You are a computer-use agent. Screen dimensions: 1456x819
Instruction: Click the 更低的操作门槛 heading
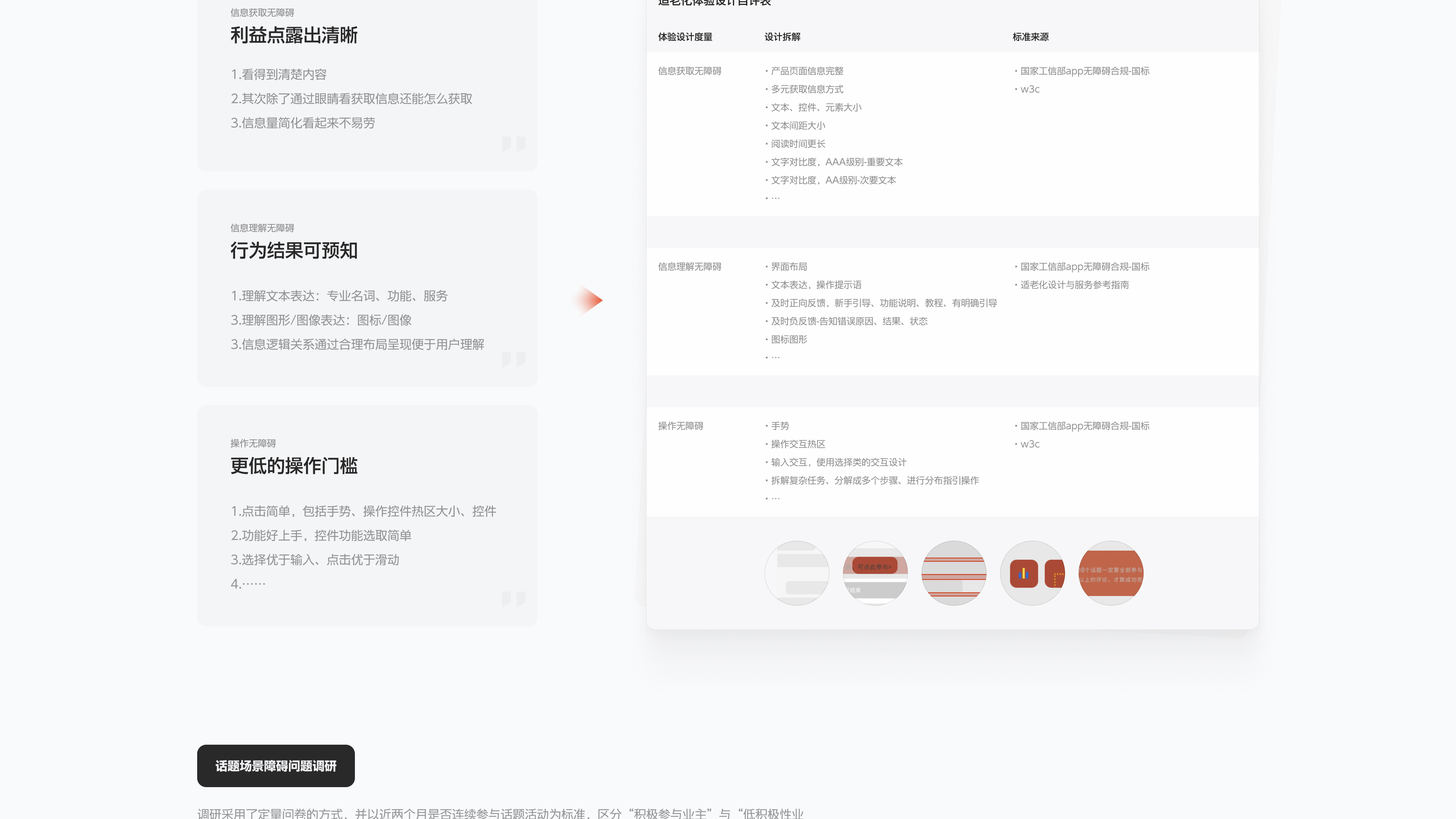point(294,466)
